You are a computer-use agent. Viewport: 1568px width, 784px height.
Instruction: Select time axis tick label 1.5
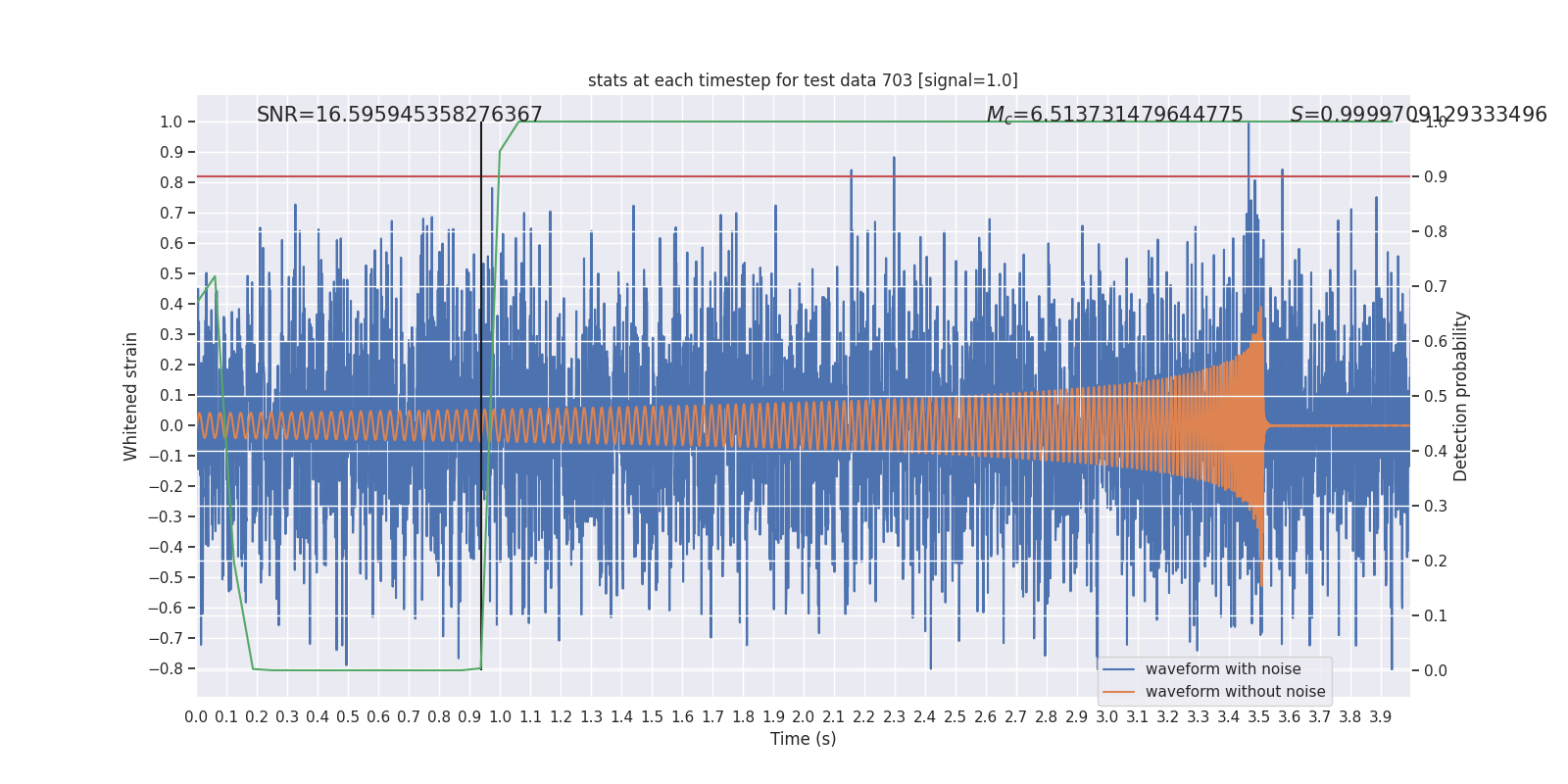coord(652,717)
